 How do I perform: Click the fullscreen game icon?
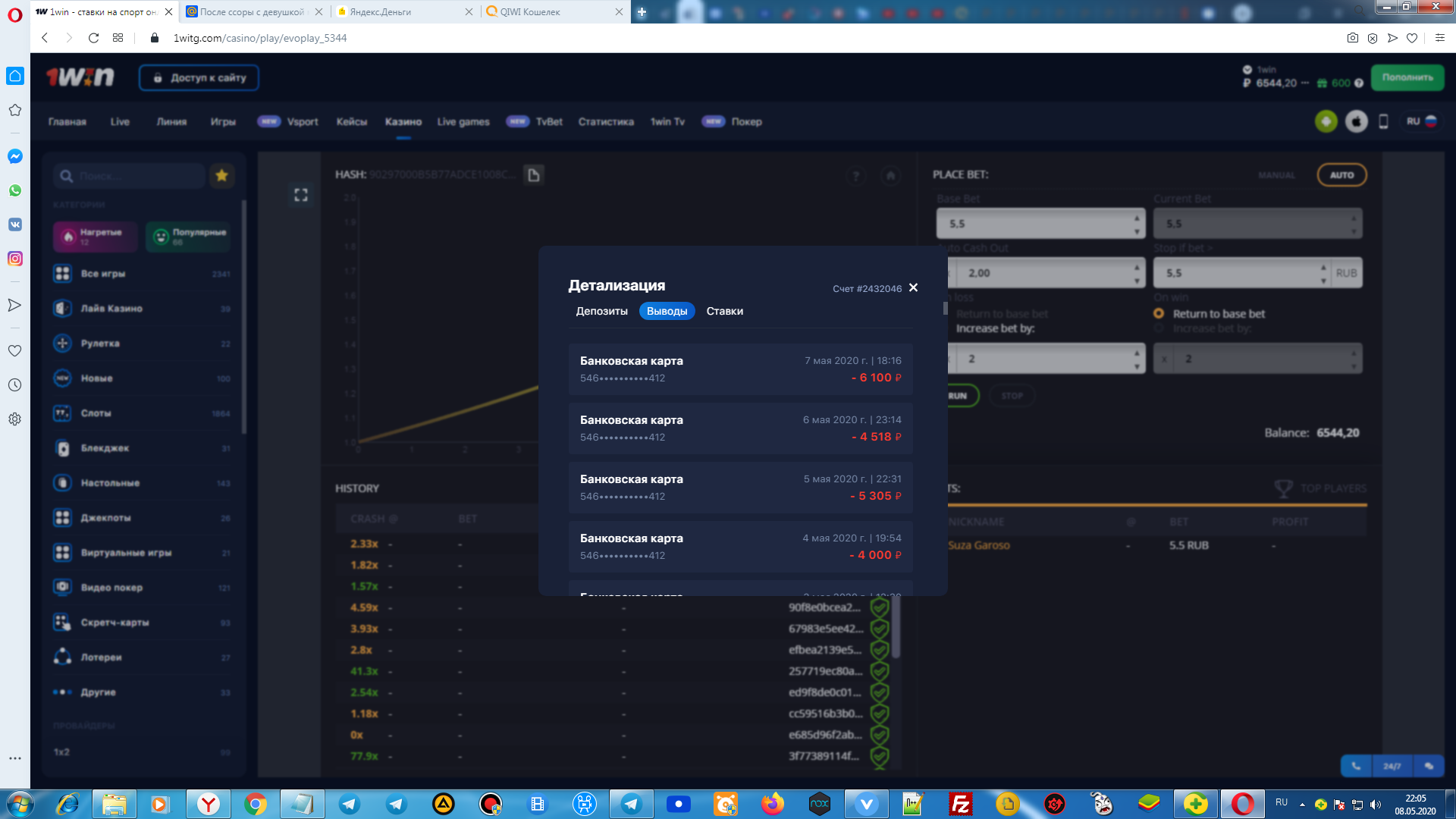(x=301, y=195)
